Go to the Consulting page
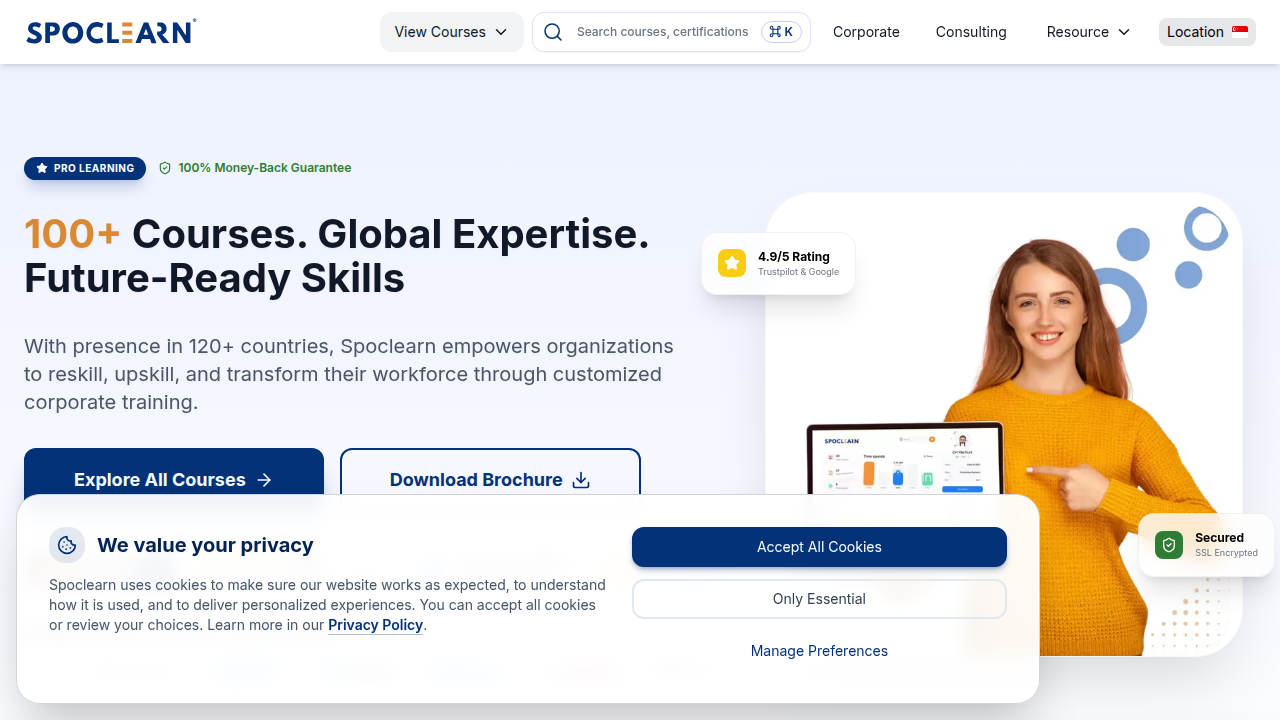 [971, 32]
